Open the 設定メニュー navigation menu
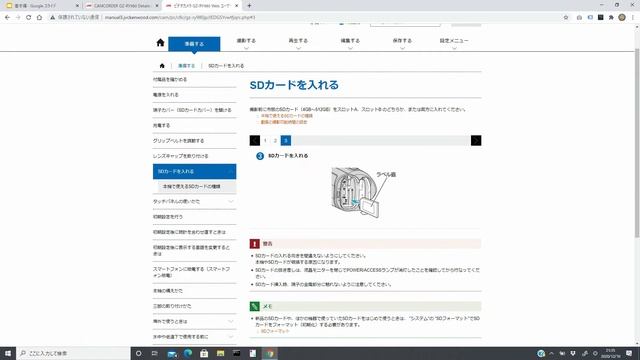Screen dimensions: 640x360 pyautogui.click(x=454, y=42)
